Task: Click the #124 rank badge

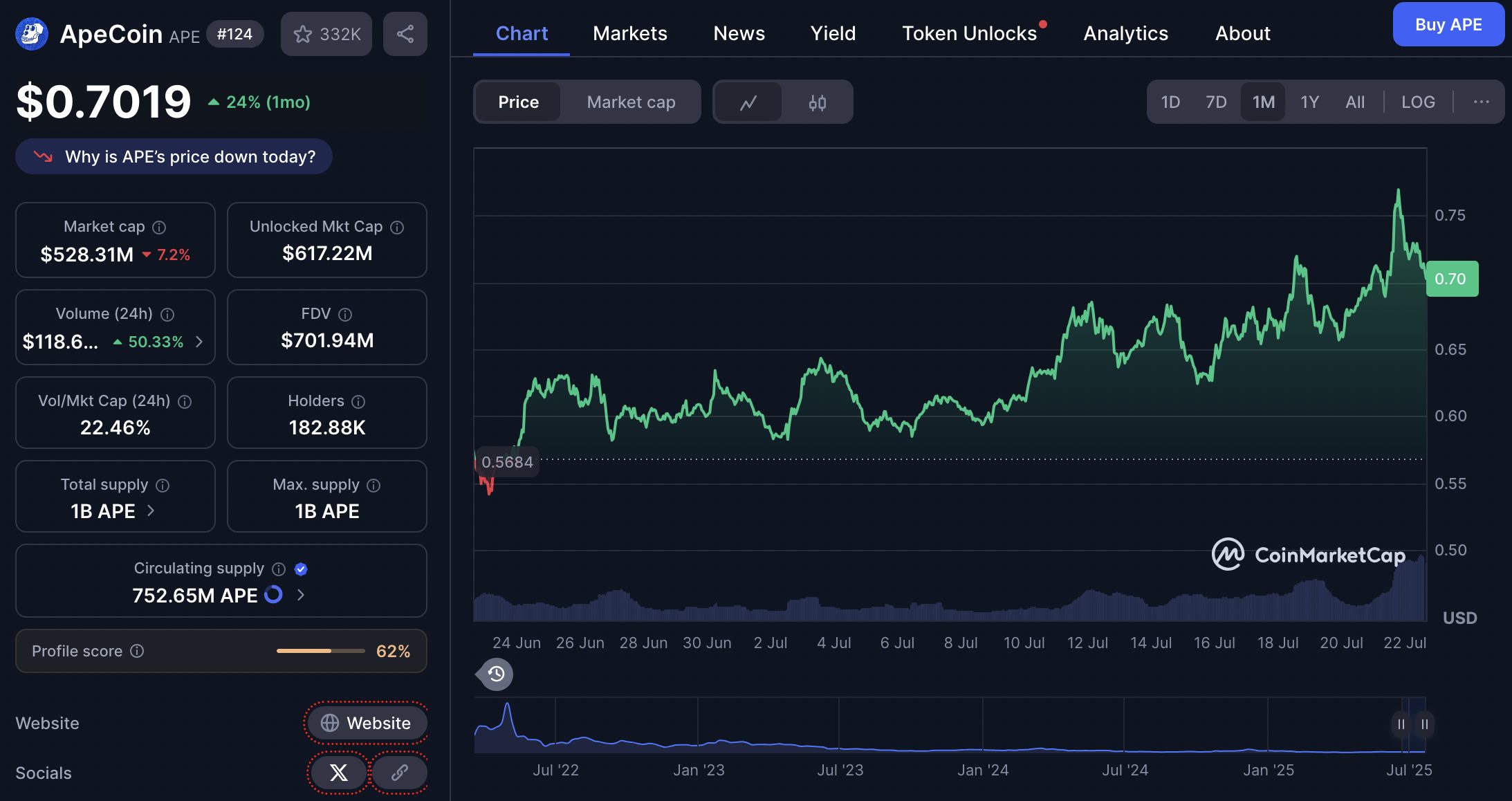Action: coord(234,34)
